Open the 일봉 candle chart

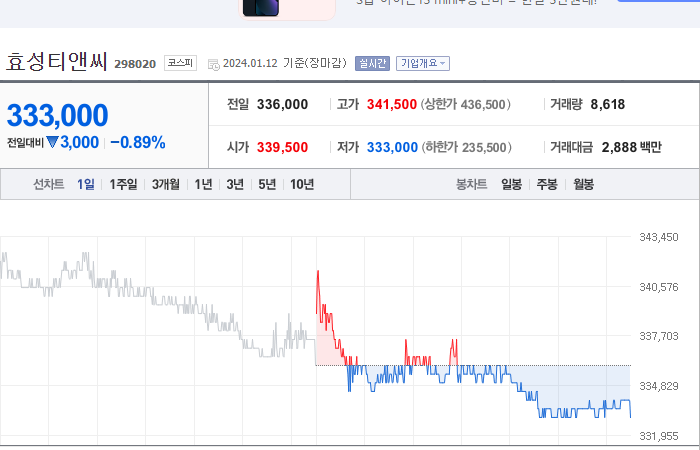point(512,184)
